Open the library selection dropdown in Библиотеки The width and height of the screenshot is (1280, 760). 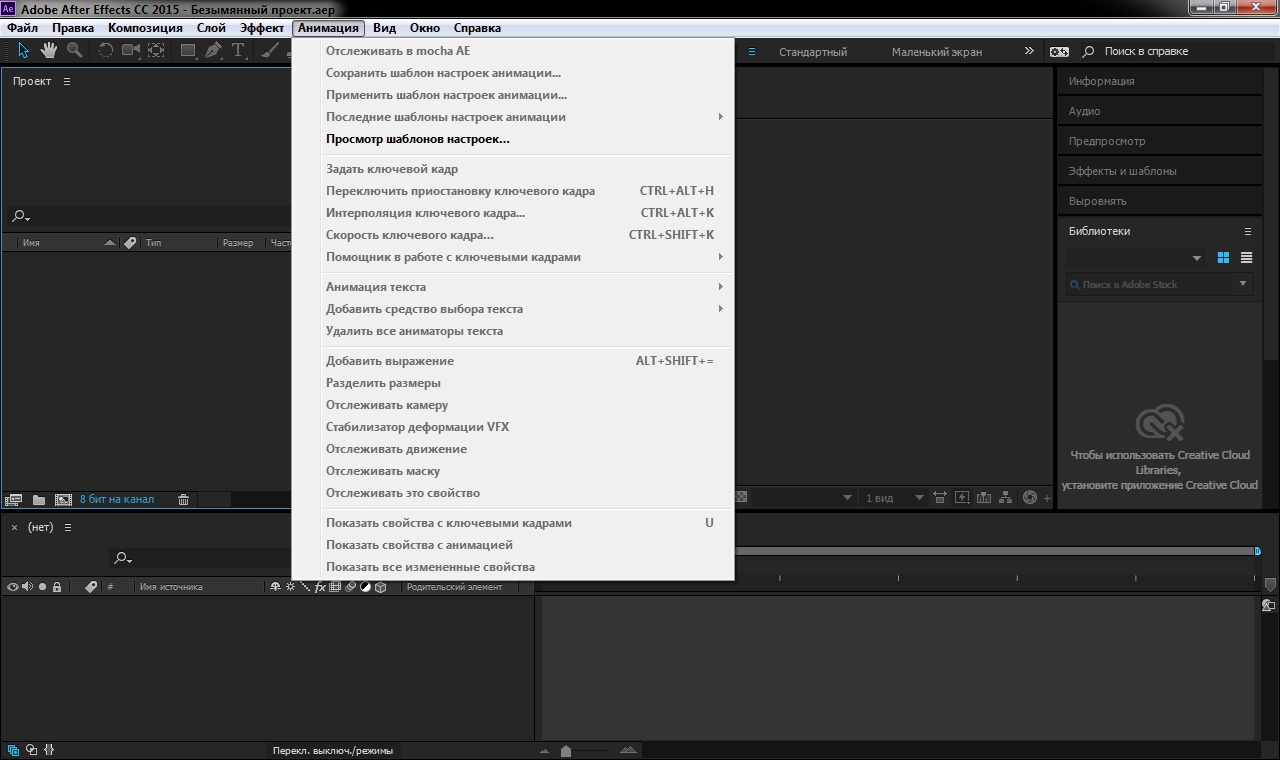pos(1136,258)
